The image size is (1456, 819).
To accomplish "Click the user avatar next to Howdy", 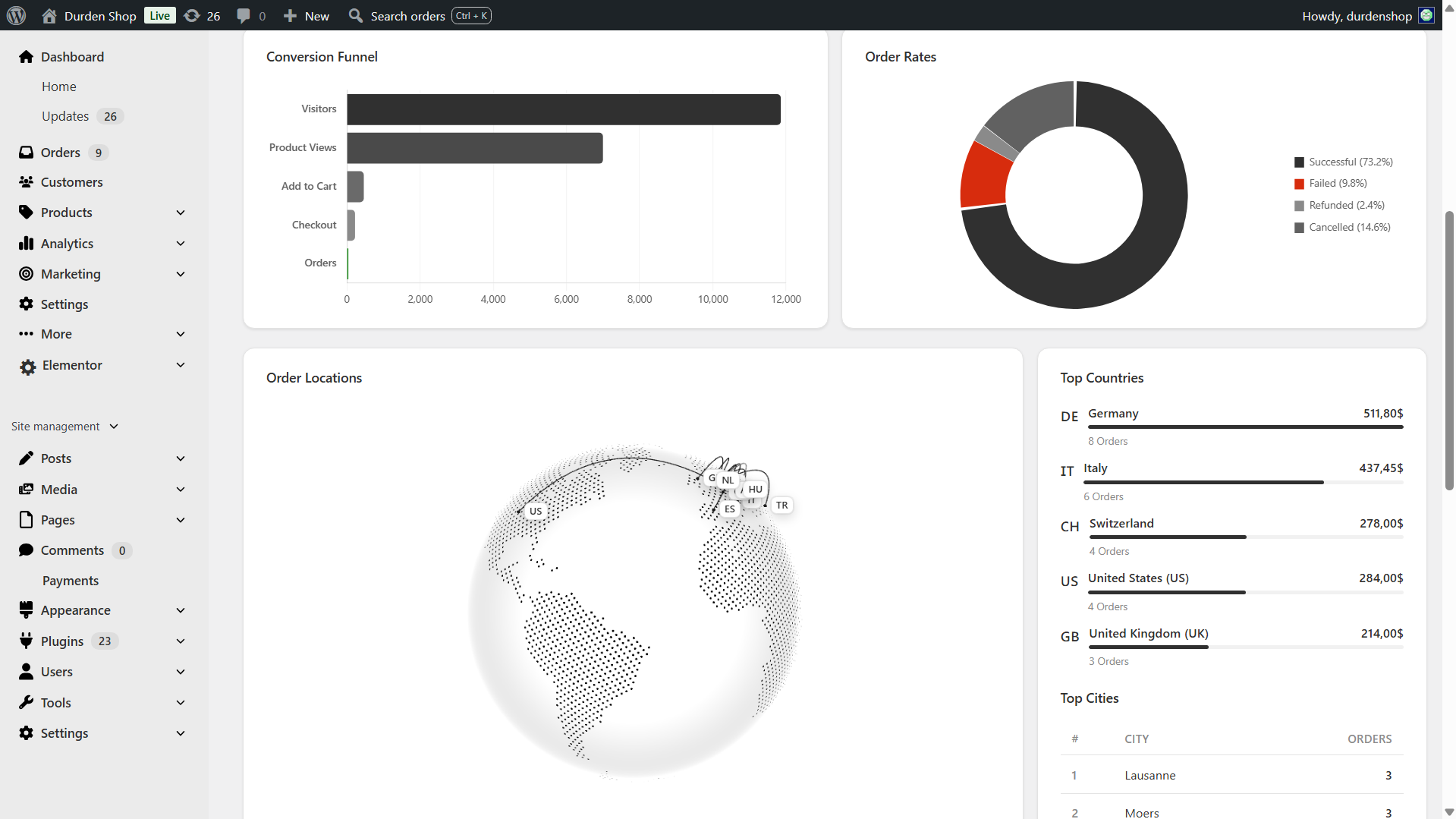I will (x=1426, y=16).
